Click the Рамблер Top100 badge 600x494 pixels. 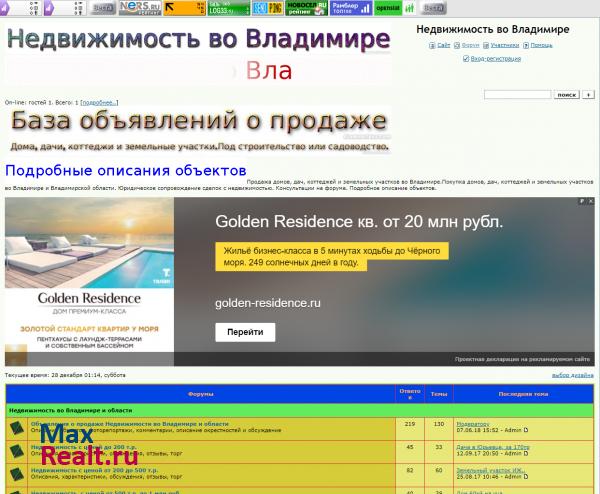[351, 8]
